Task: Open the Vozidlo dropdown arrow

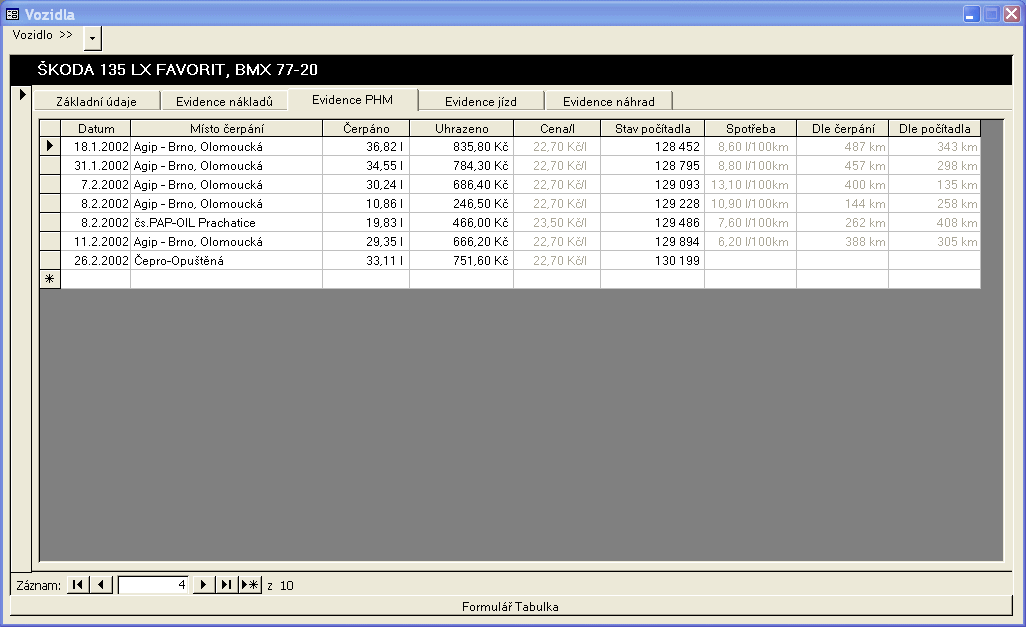Action: [x=92, y=38]
